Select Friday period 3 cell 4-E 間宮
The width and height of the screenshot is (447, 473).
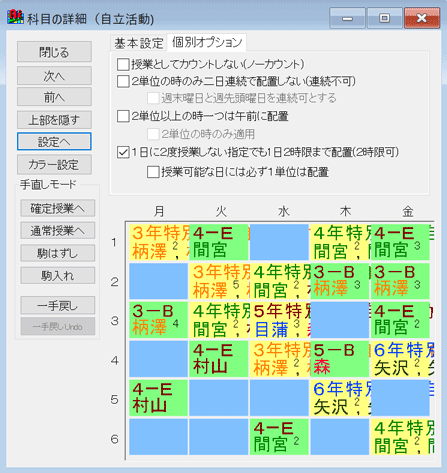tap(400, 320)
